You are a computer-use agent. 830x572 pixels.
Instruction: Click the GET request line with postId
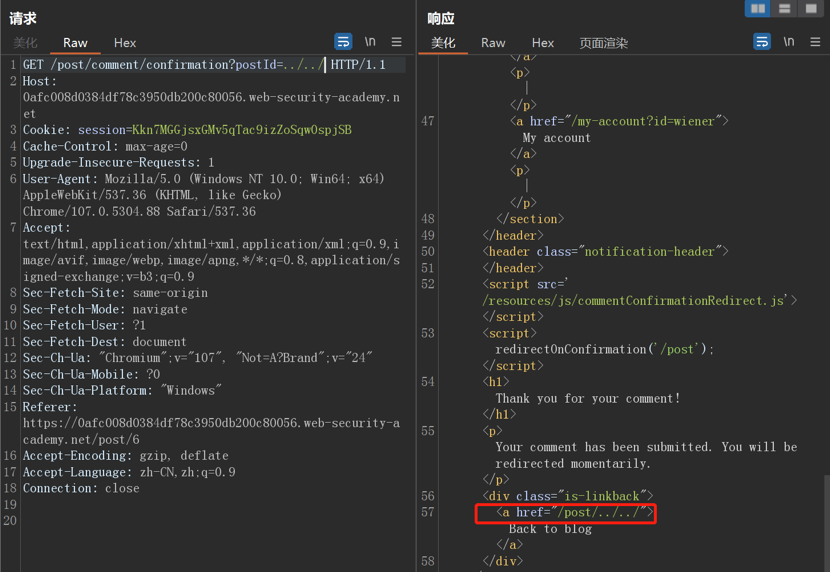tap(204, 65)
